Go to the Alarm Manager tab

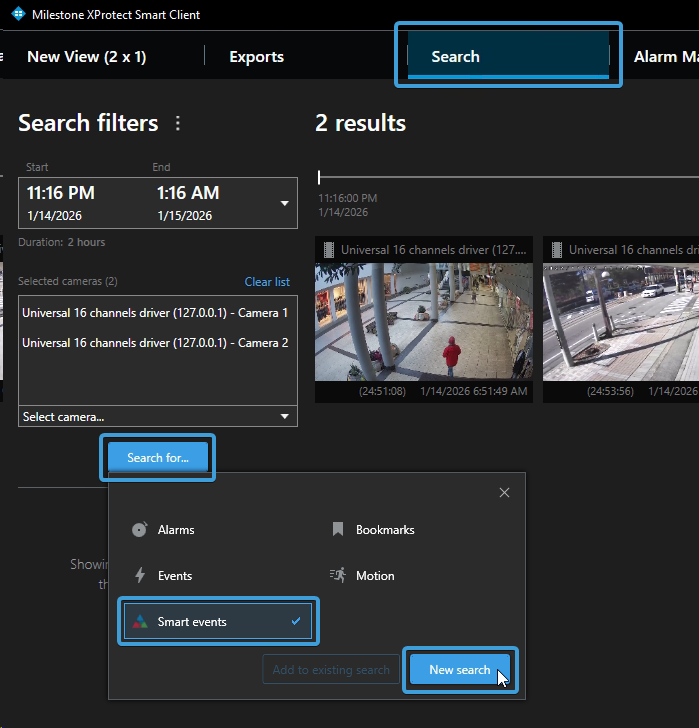click(666, 57)
